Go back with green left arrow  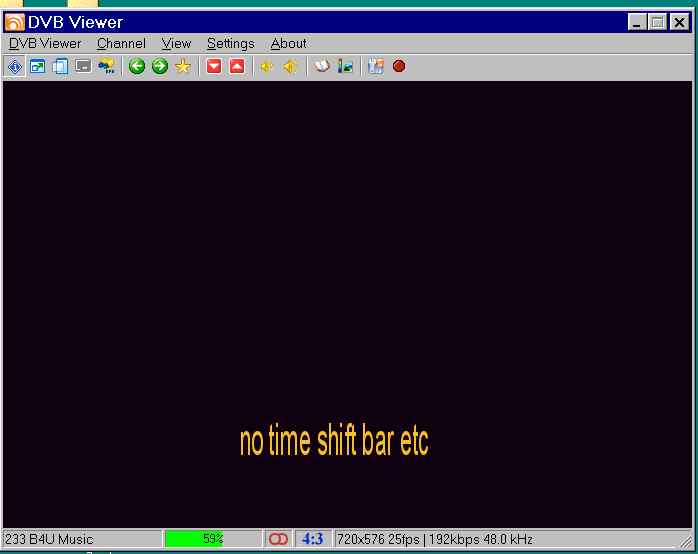point(137,67)
